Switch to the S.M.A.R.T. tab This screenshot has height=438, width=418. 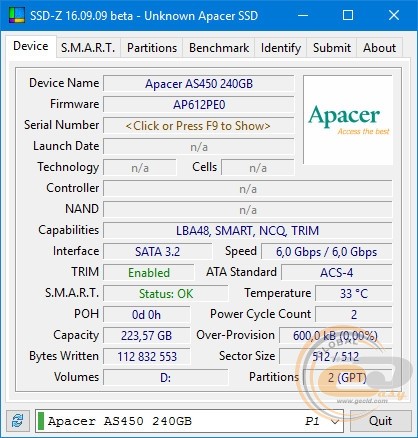click(88, 48)
